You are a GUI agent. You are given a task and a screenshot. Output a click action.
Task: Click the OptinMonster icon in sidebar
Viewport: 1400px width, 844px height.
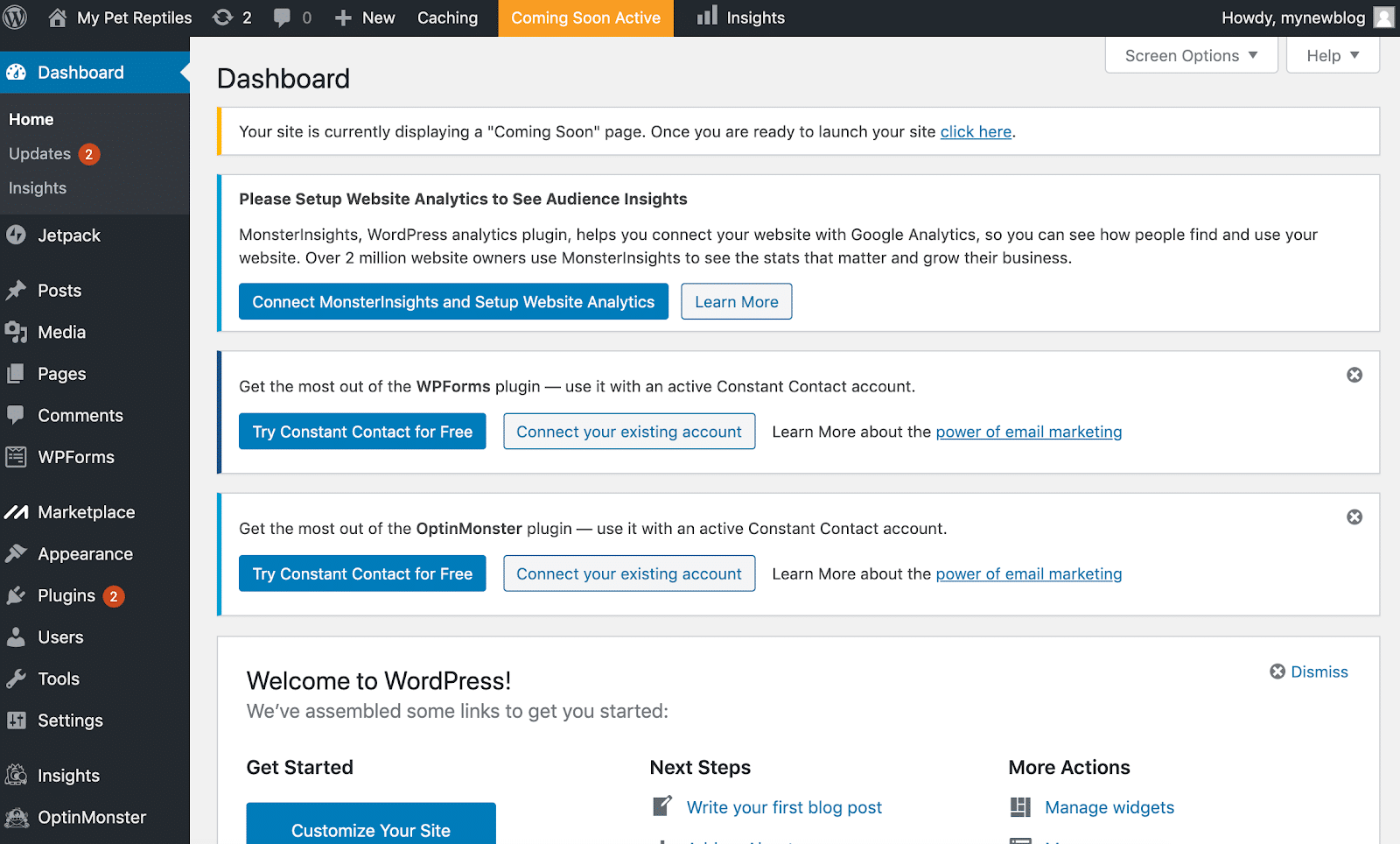pos(16,817)
